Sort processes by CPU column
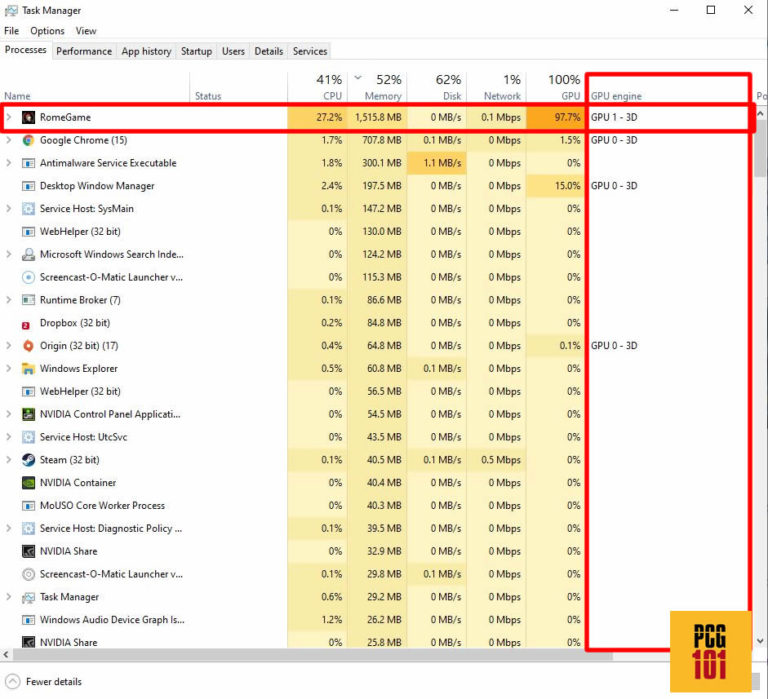Image resolution: width=768 pixels, height=699 pixels. tap(317, 87)
